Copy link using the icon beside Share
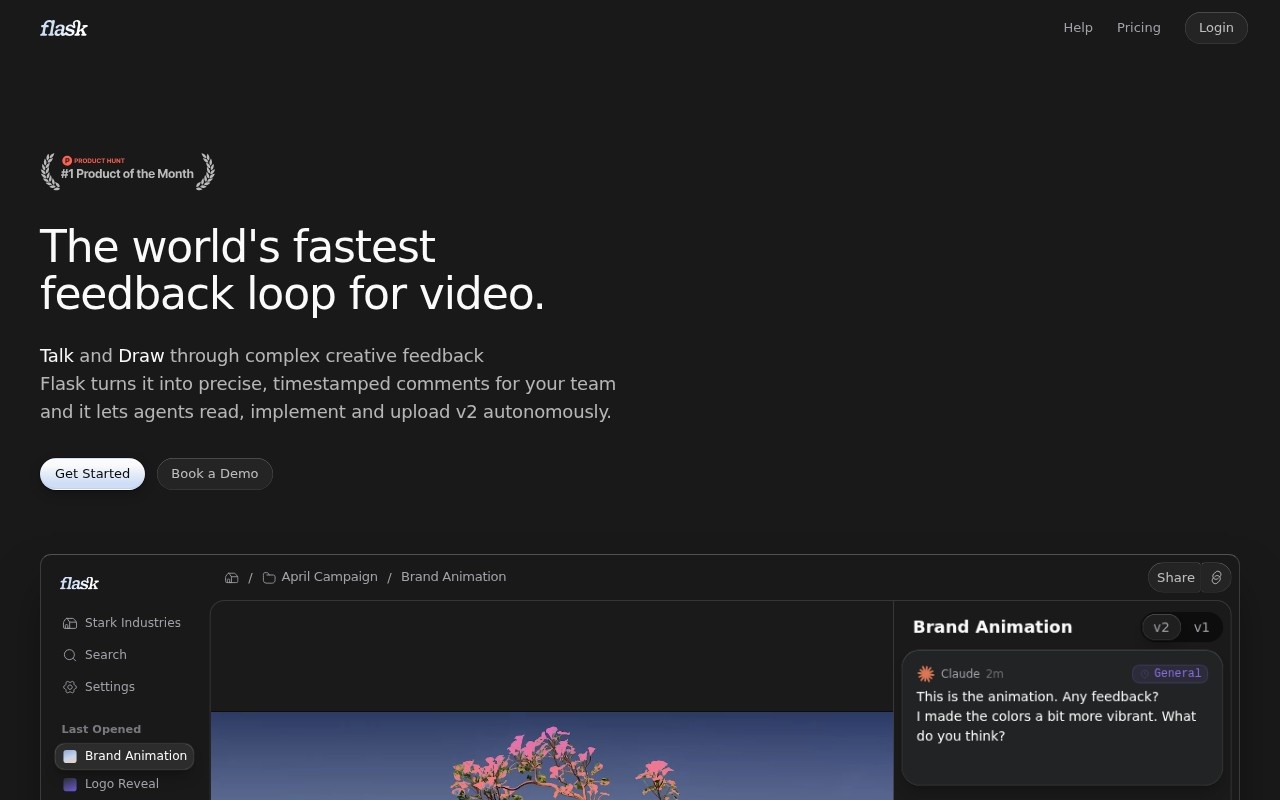The height and width of the screenshot is (800, 1280). (x=1216, y=577)
